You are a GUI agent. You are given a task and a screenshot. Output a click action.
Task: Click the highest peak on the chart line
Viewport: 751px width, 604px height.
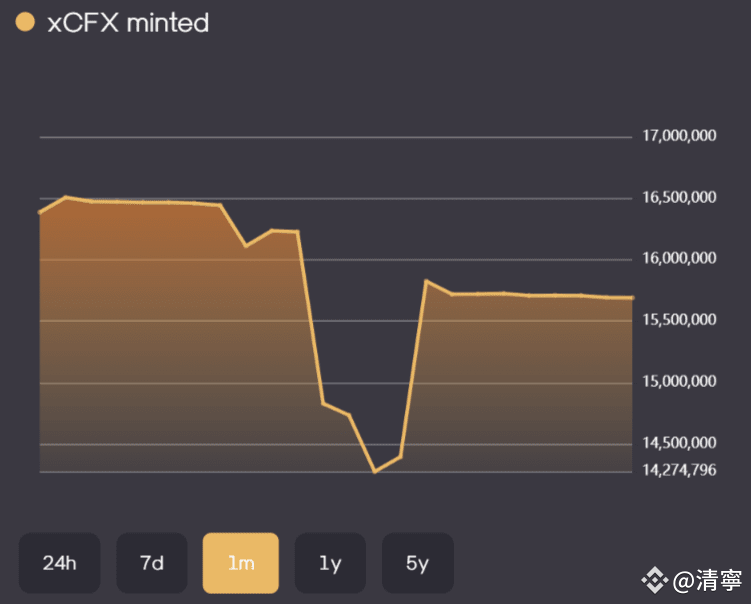coord(66,197)
